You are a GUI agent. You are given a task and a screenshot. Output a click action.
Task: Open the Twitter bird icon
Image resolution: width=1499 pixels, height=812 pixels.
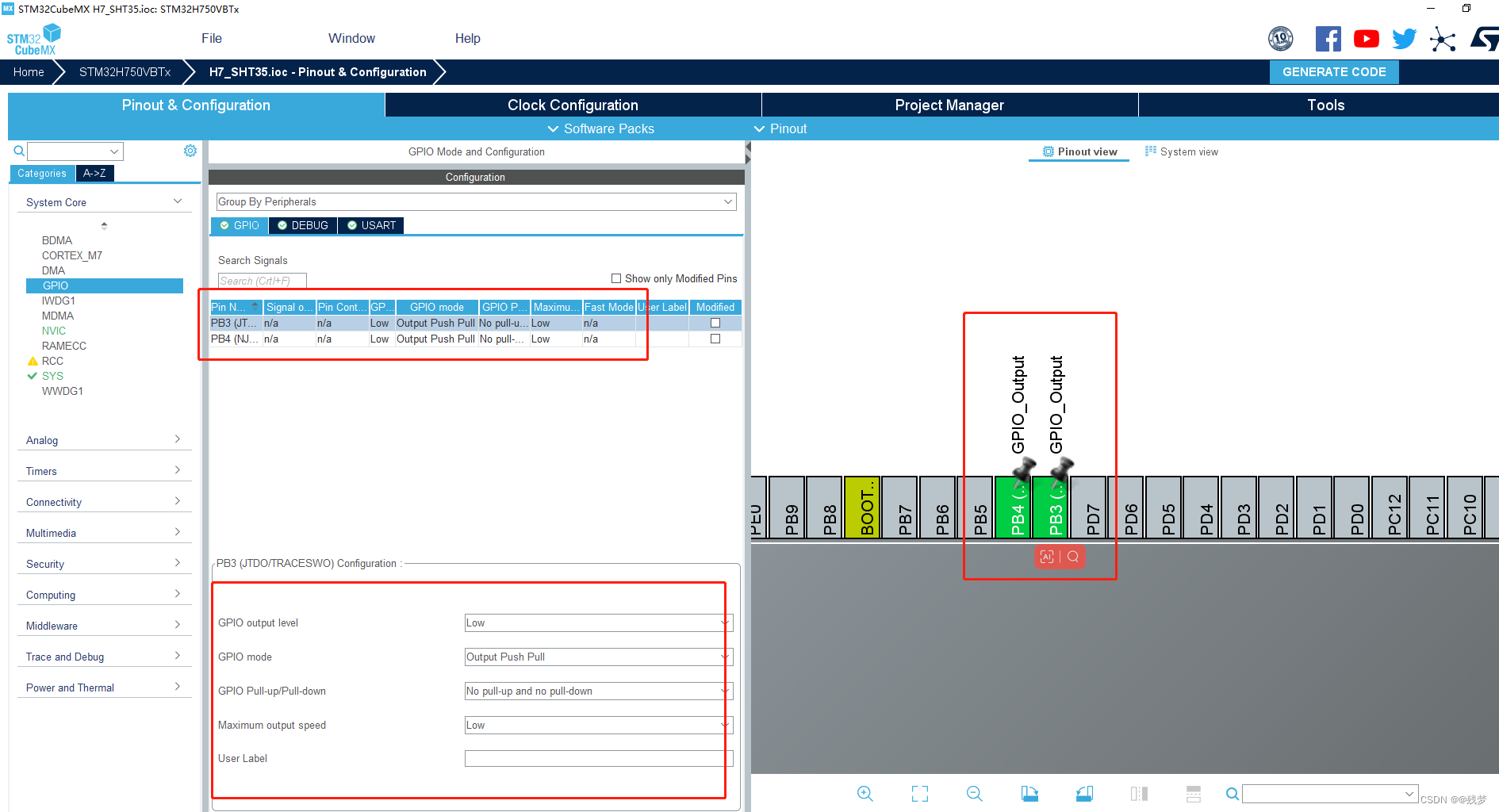[x=1404, y=39]
